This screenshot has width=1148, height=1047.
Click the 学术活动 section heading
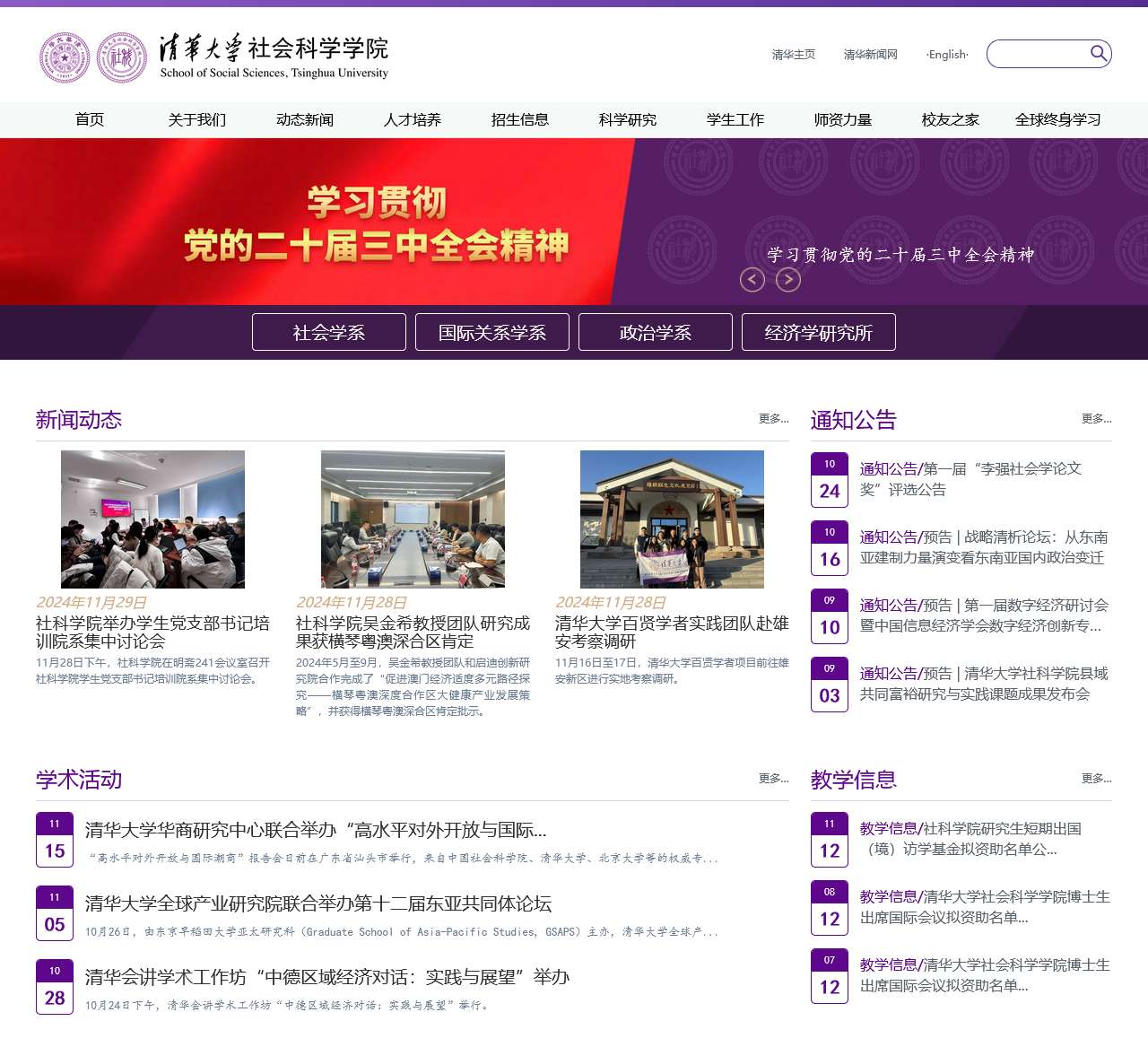(79, 779)
